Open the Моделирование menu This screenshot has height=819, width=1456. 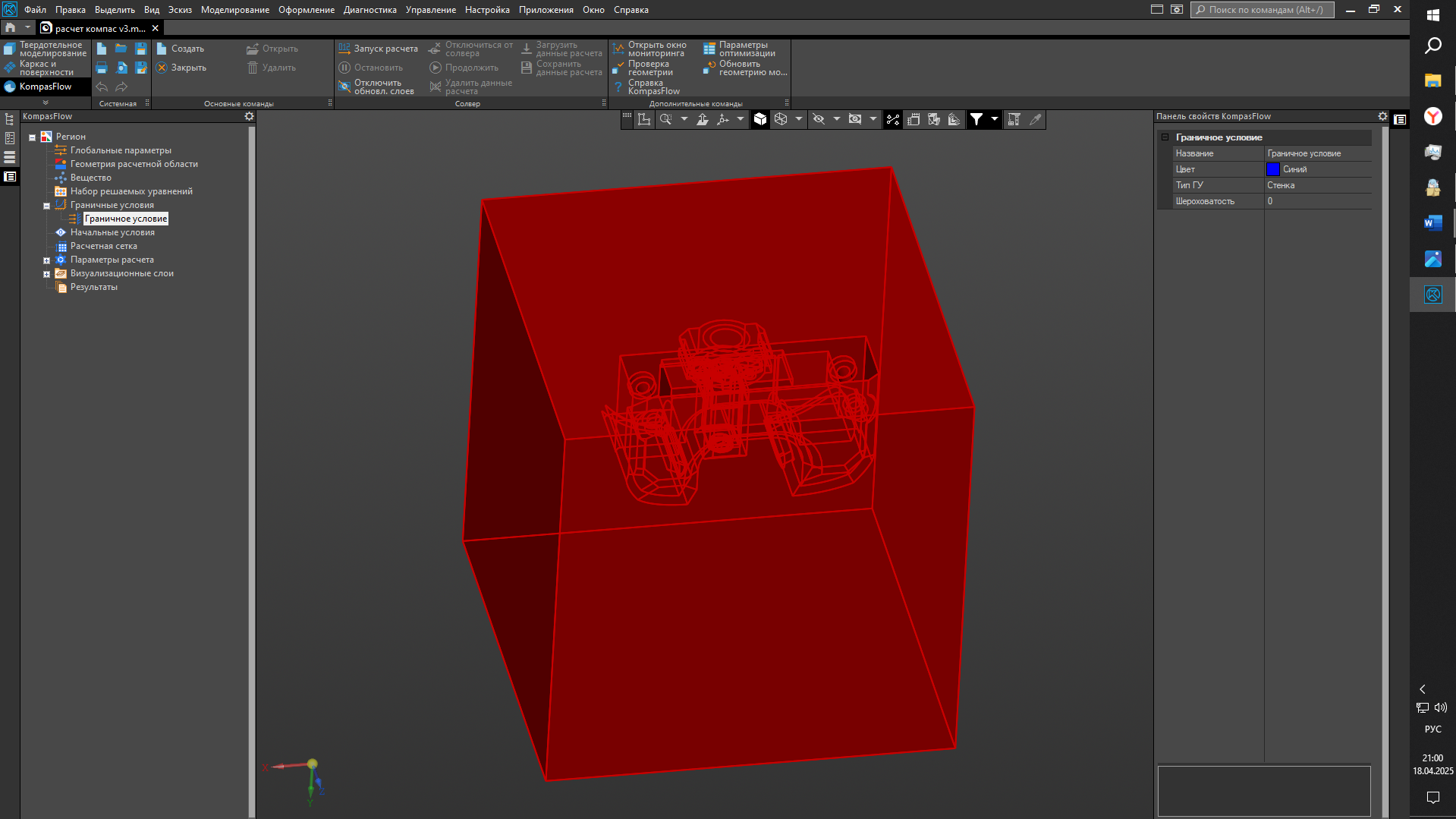[234, 10]
